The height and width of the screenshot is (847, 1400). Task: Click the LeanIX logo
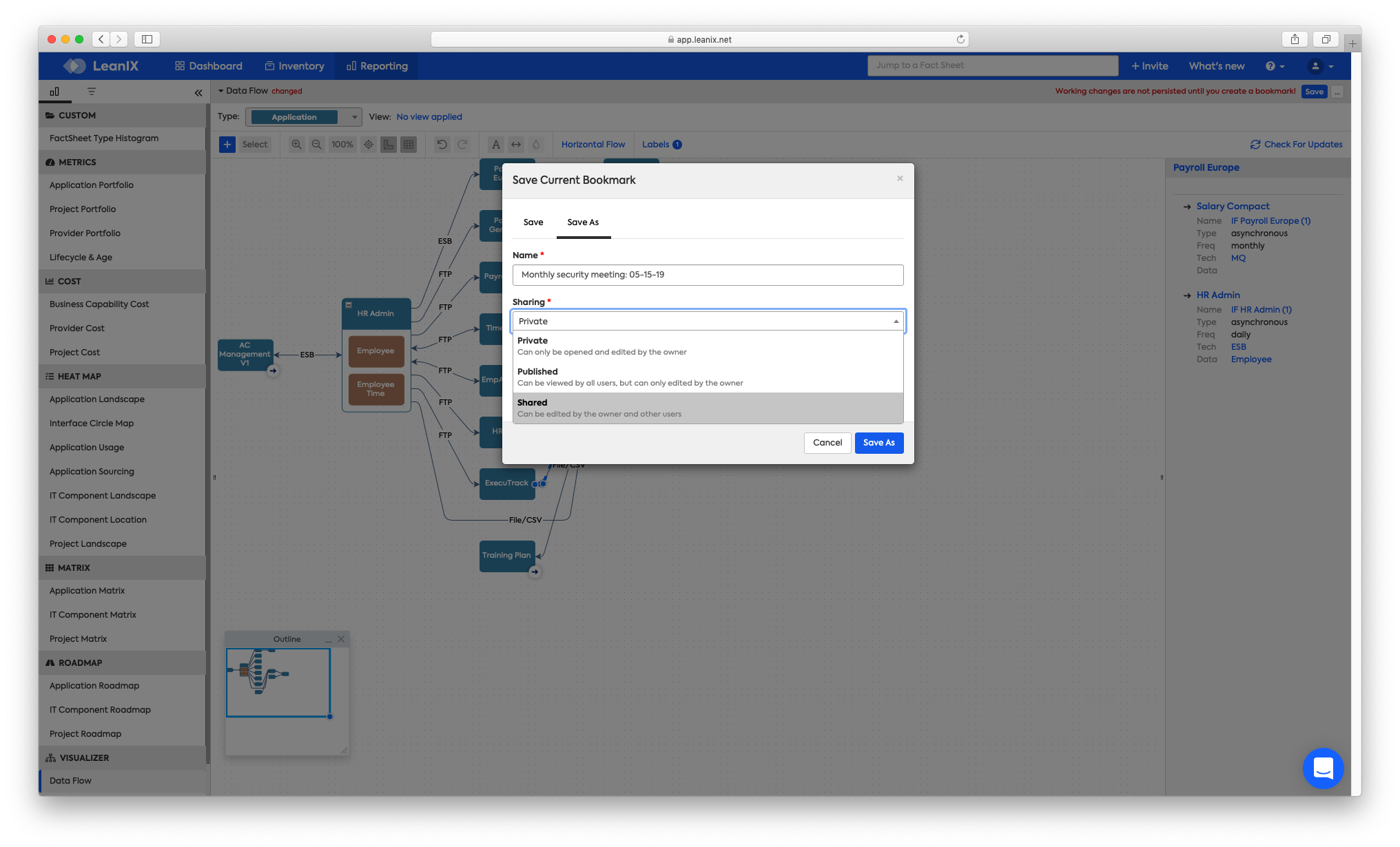[x=101, y=66]
